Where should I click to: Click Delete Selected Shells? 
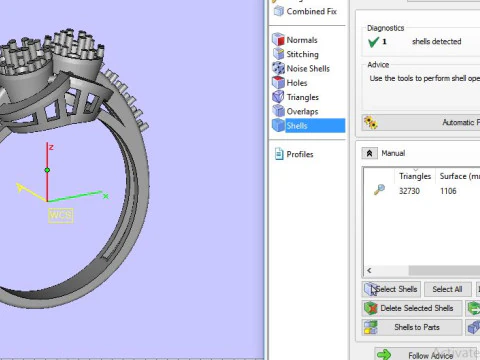click(x=412, y=308)
